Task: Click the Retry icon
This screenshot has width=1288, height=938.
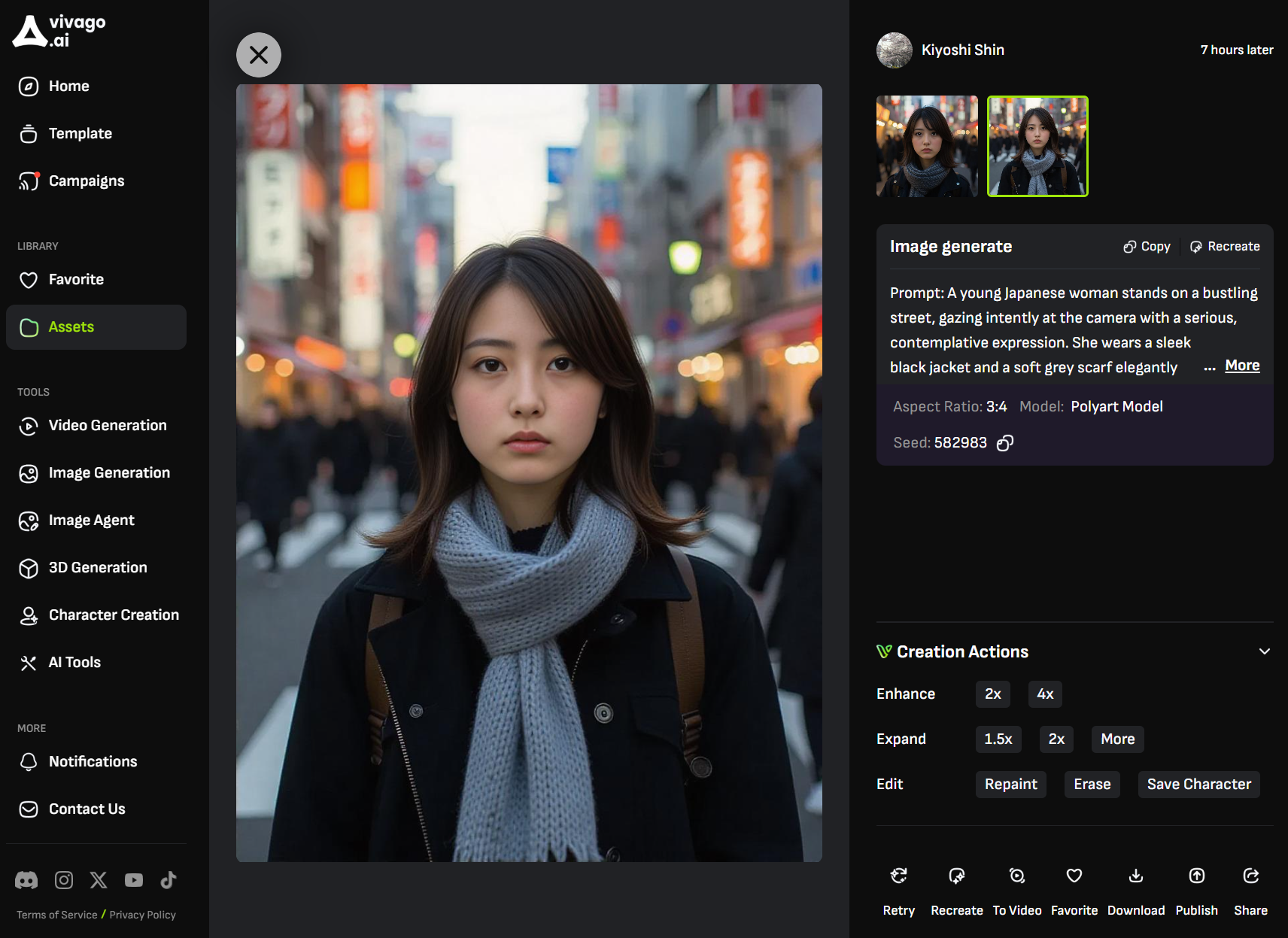Action: 898,876
